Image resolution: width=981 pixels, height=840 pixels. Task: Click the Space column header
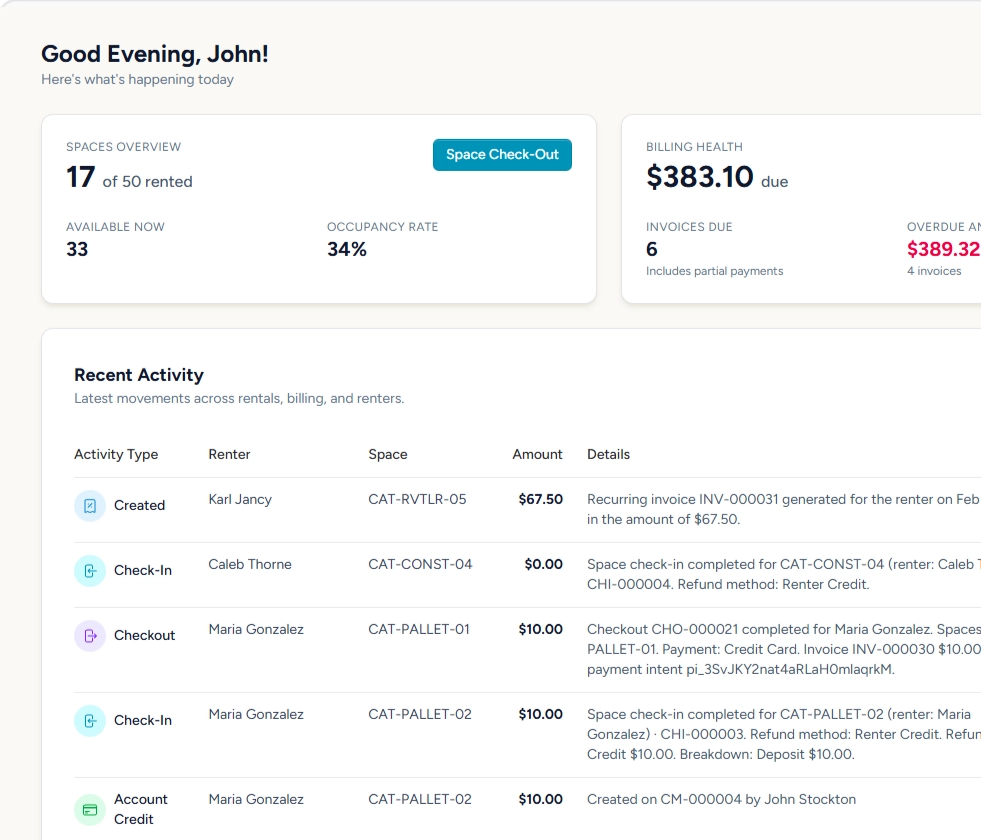(x=388, y=454)
